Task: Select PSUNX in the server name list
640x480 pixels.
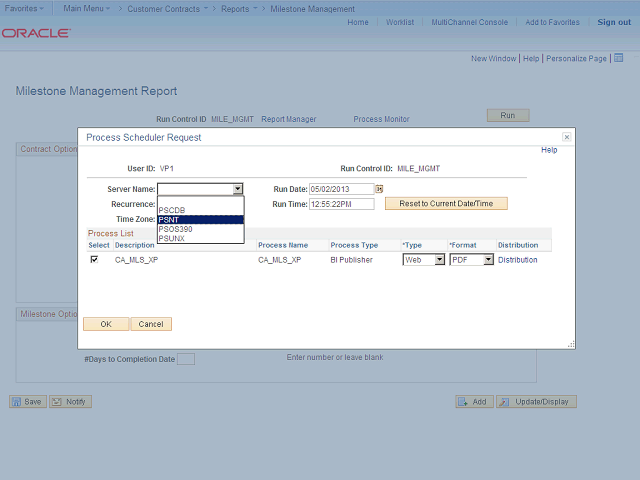Action: point(200,238)
